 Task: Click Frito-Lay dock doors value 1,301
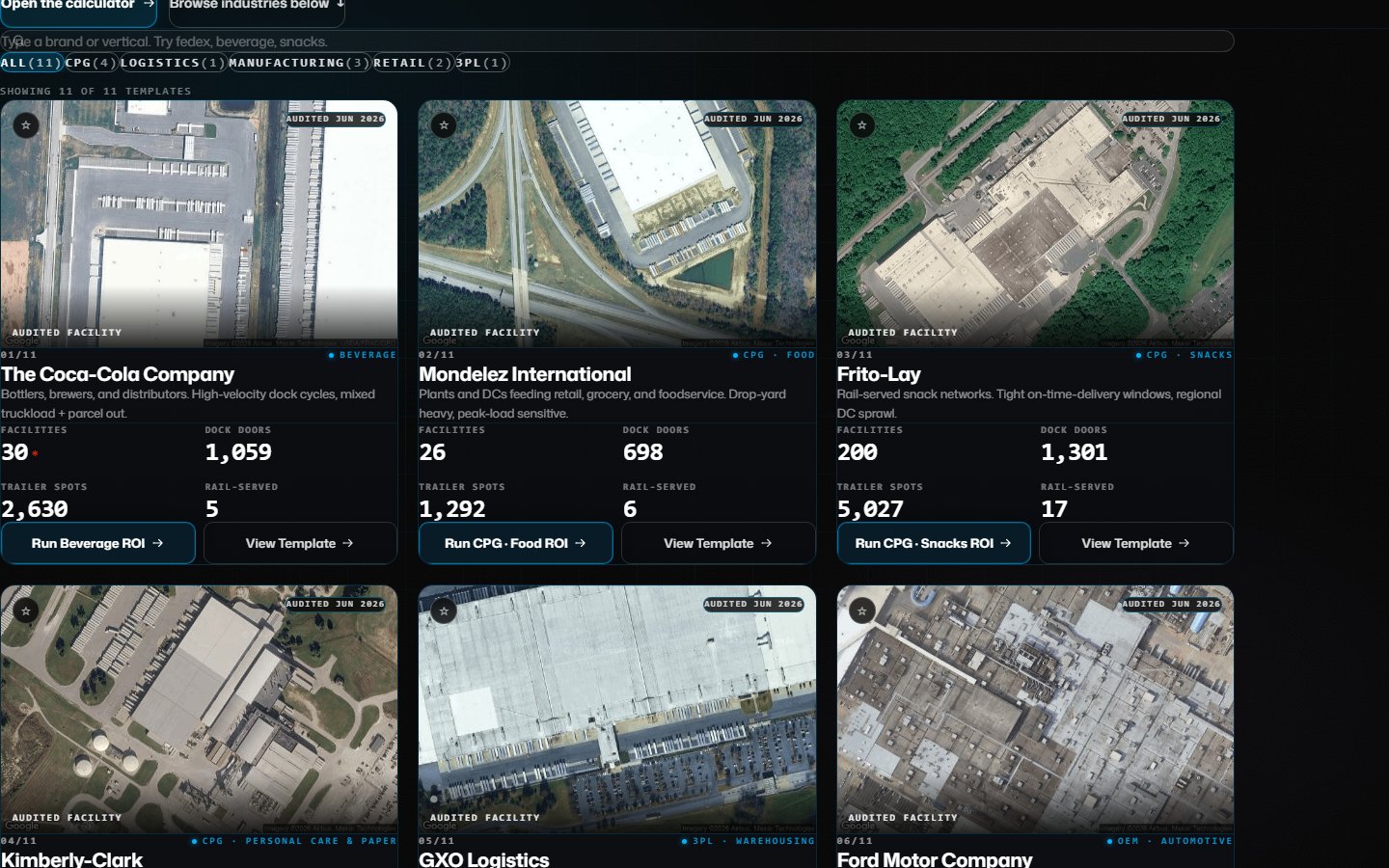coord(1075,452)
